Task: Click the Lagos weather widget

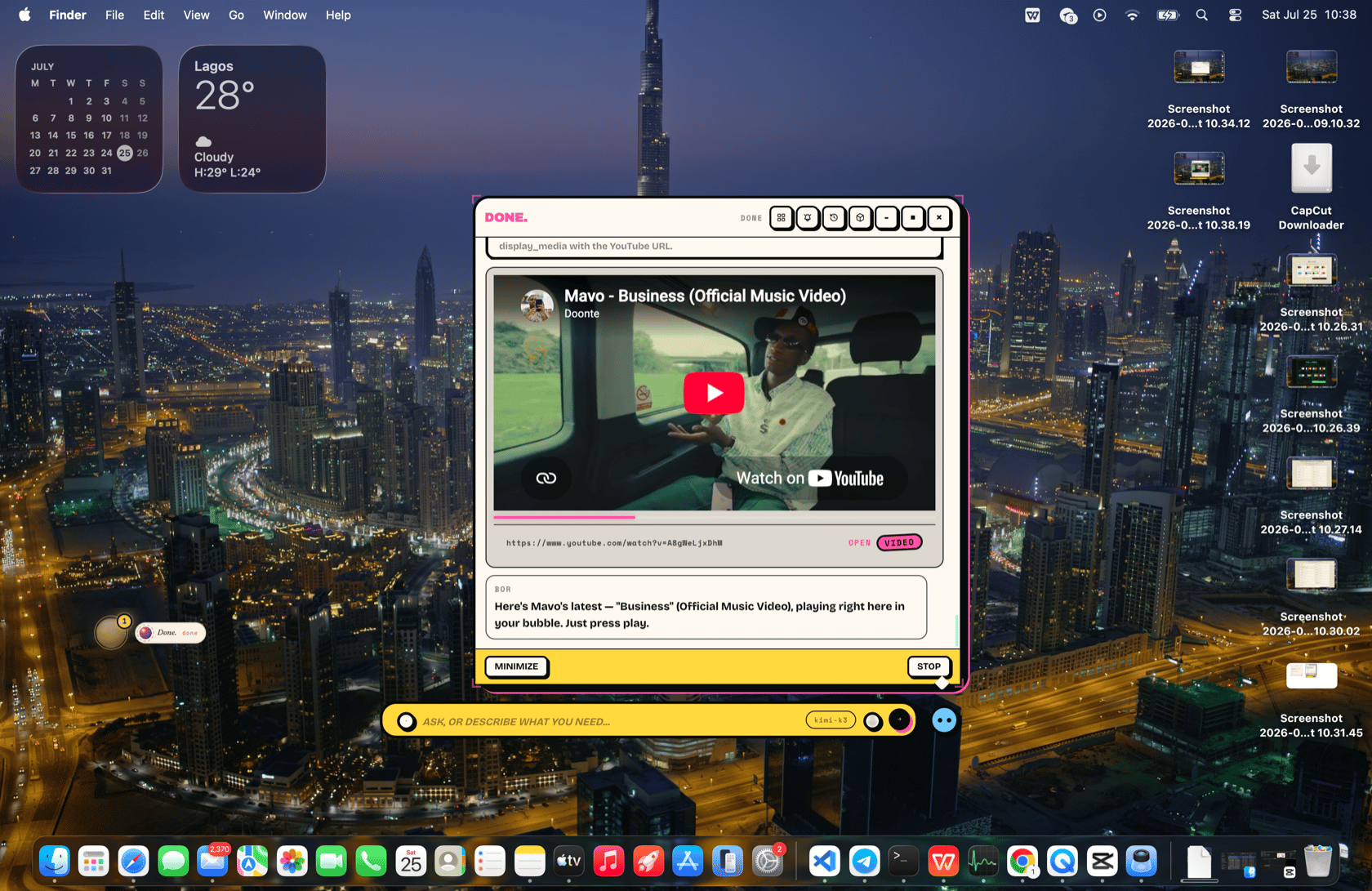Action: pos(252,119)
